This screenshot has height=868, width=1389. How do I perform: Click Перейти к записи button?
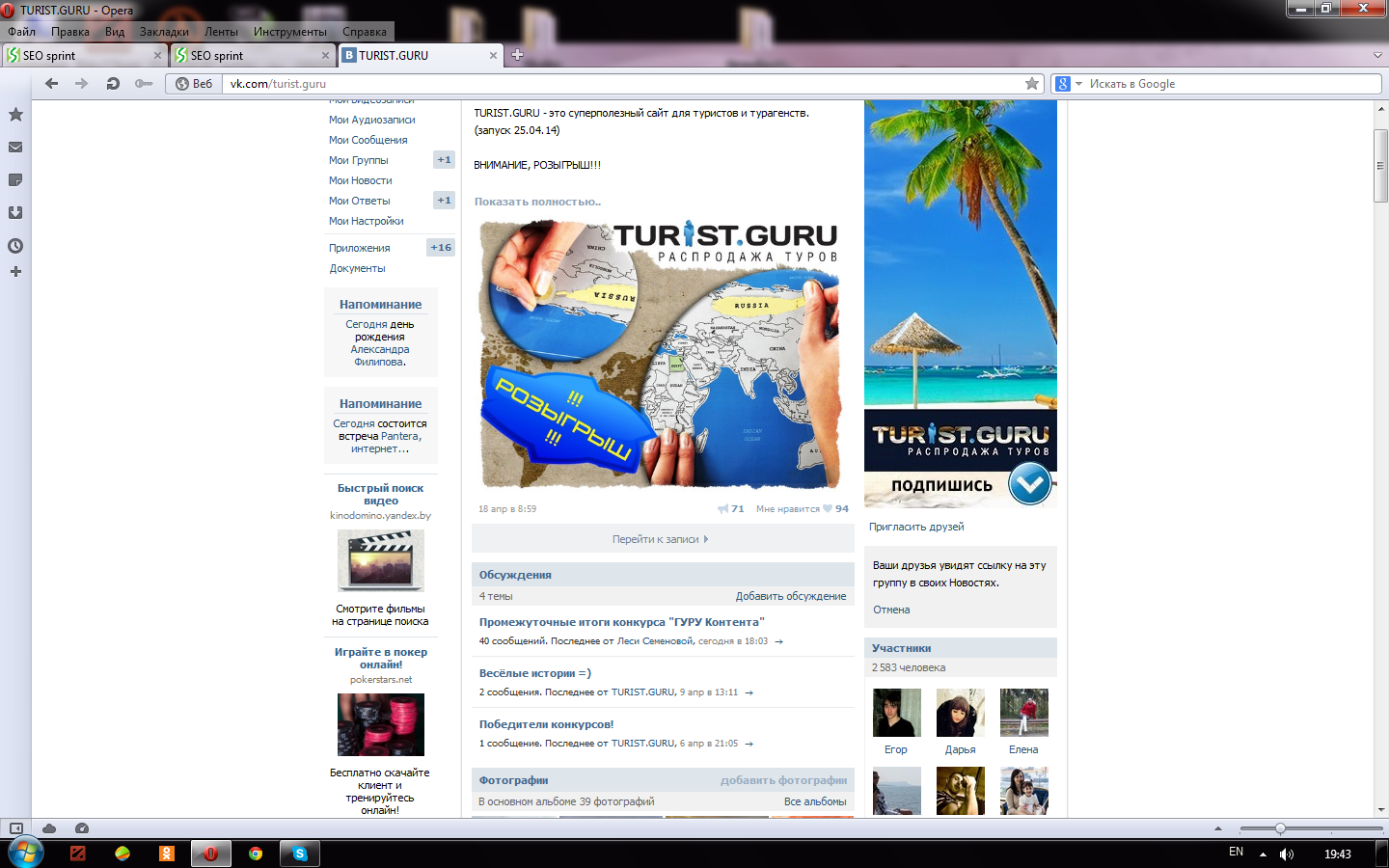[662, 539]
